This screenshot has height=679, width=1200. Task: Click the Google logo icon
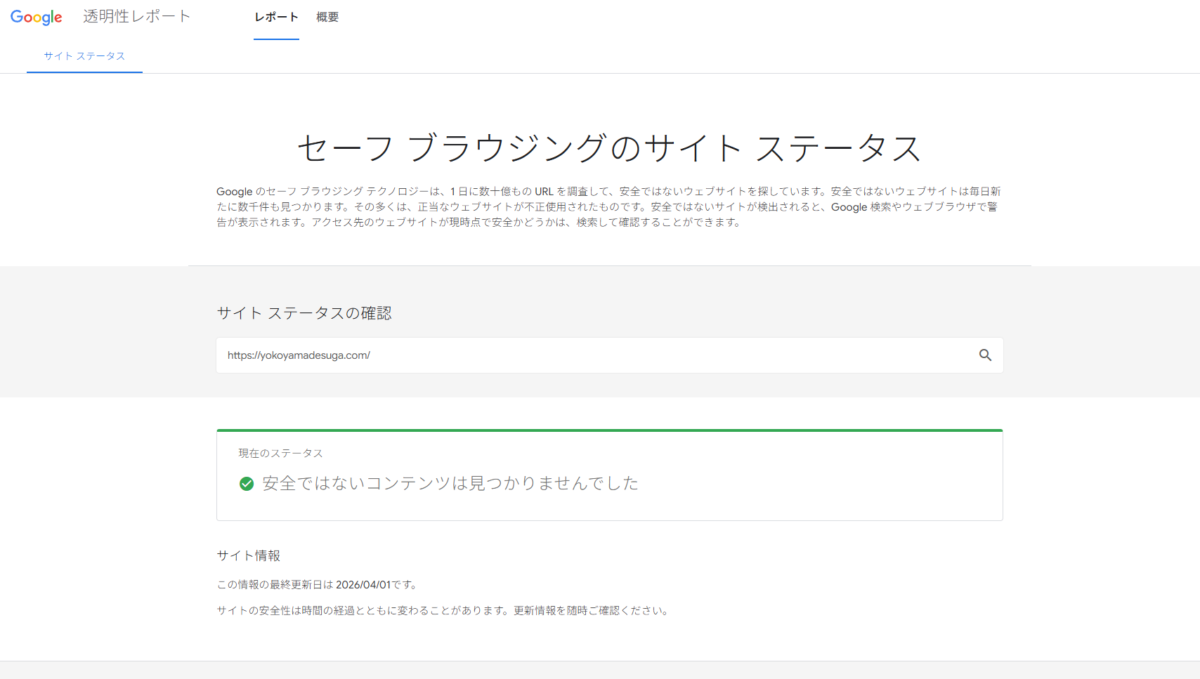point(36,16)
